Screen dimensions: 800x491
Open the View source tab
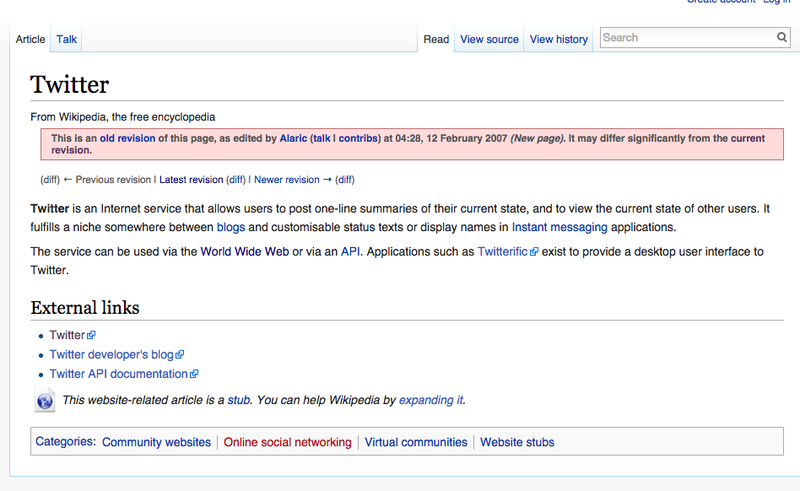coord(489,39)
